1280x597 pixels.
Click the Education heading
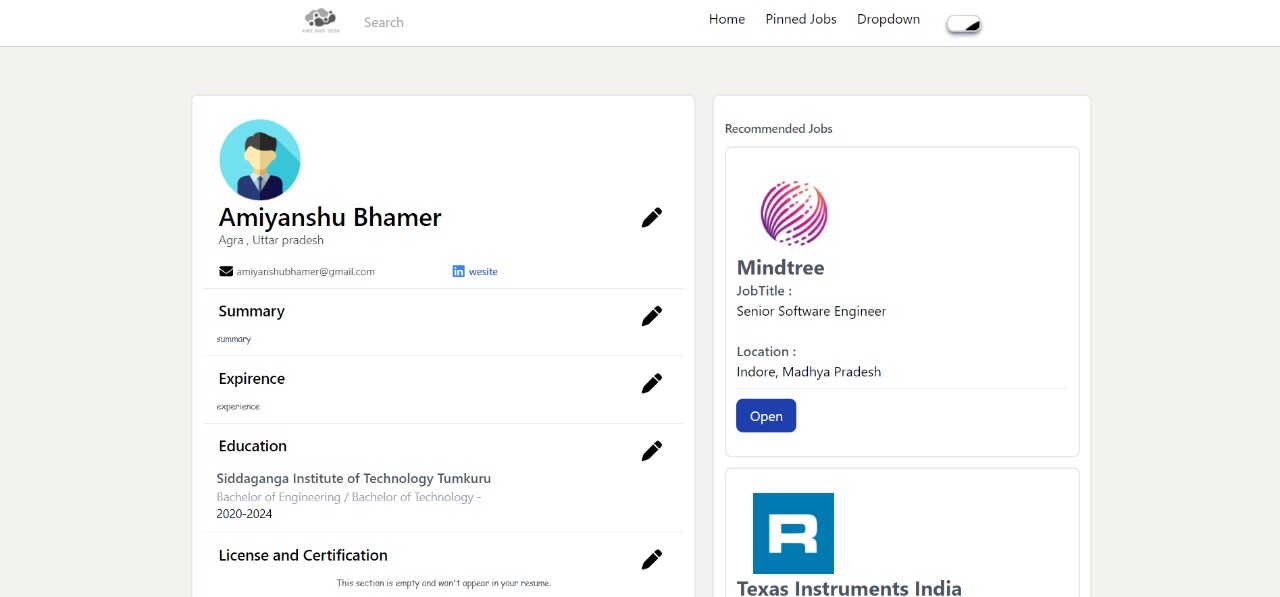coord(252,446)
